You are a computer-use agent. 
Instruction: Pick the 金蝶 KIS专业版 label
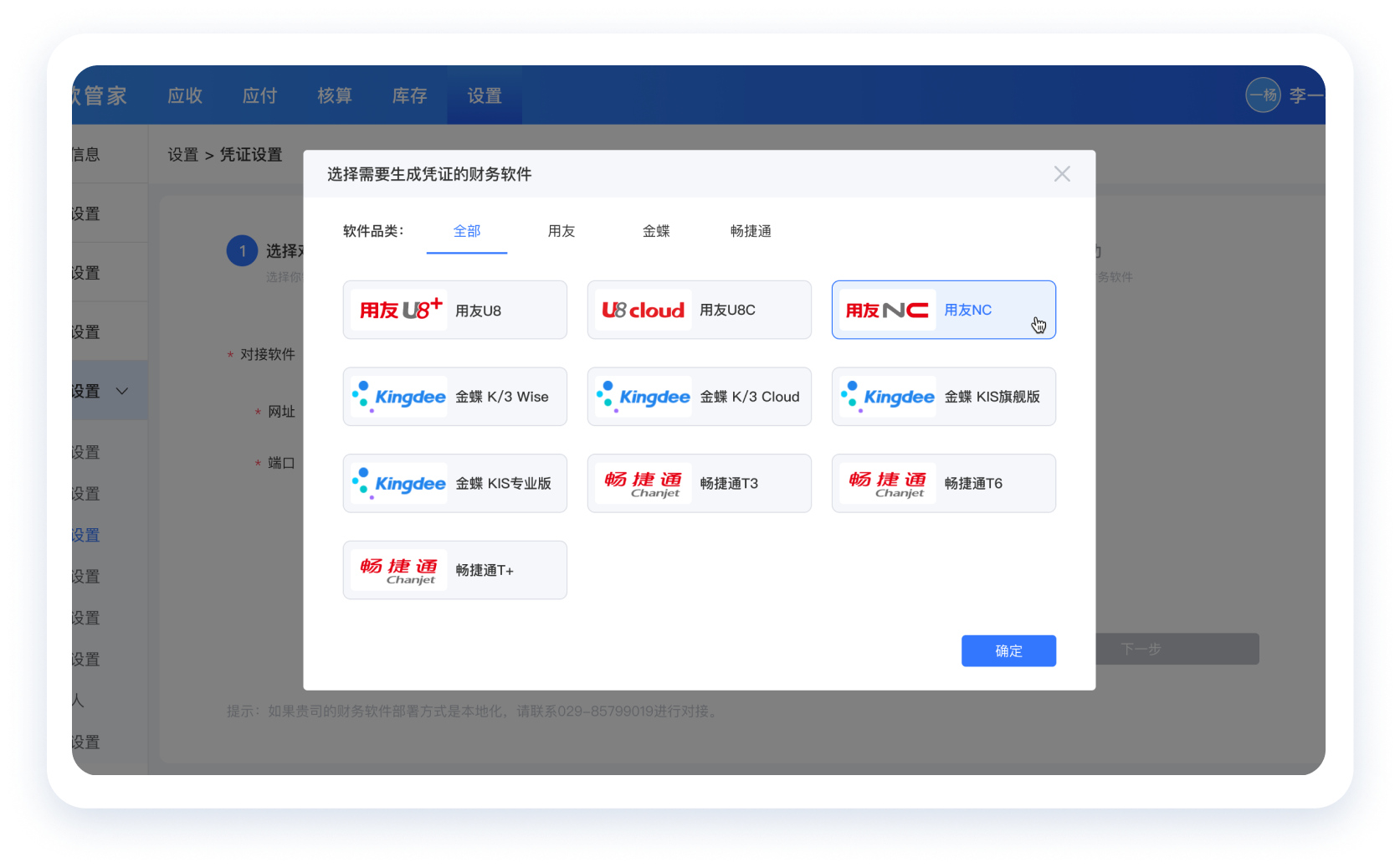click(x=503, y=483)
